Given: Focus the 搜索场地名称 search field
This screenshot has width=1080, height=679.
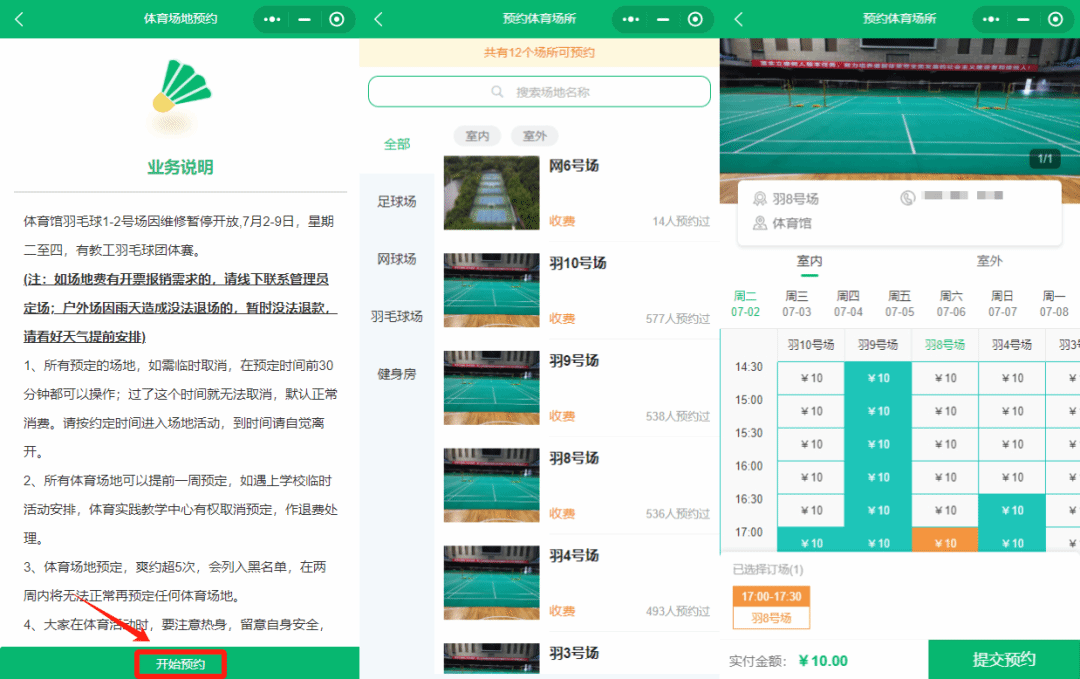Looking at the screenshot, I should [x=539, y=92].
